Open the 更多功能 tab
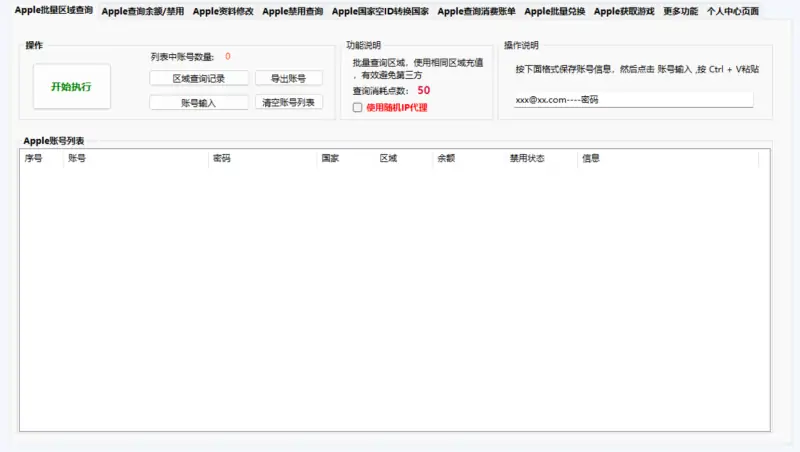 (680, 11)
